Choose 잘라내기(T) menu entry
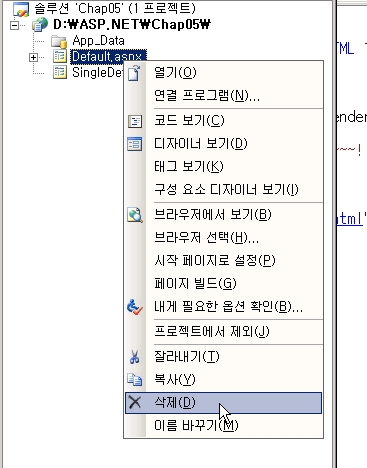The height and width of the screenshot is (468, 367). [223, 357]
